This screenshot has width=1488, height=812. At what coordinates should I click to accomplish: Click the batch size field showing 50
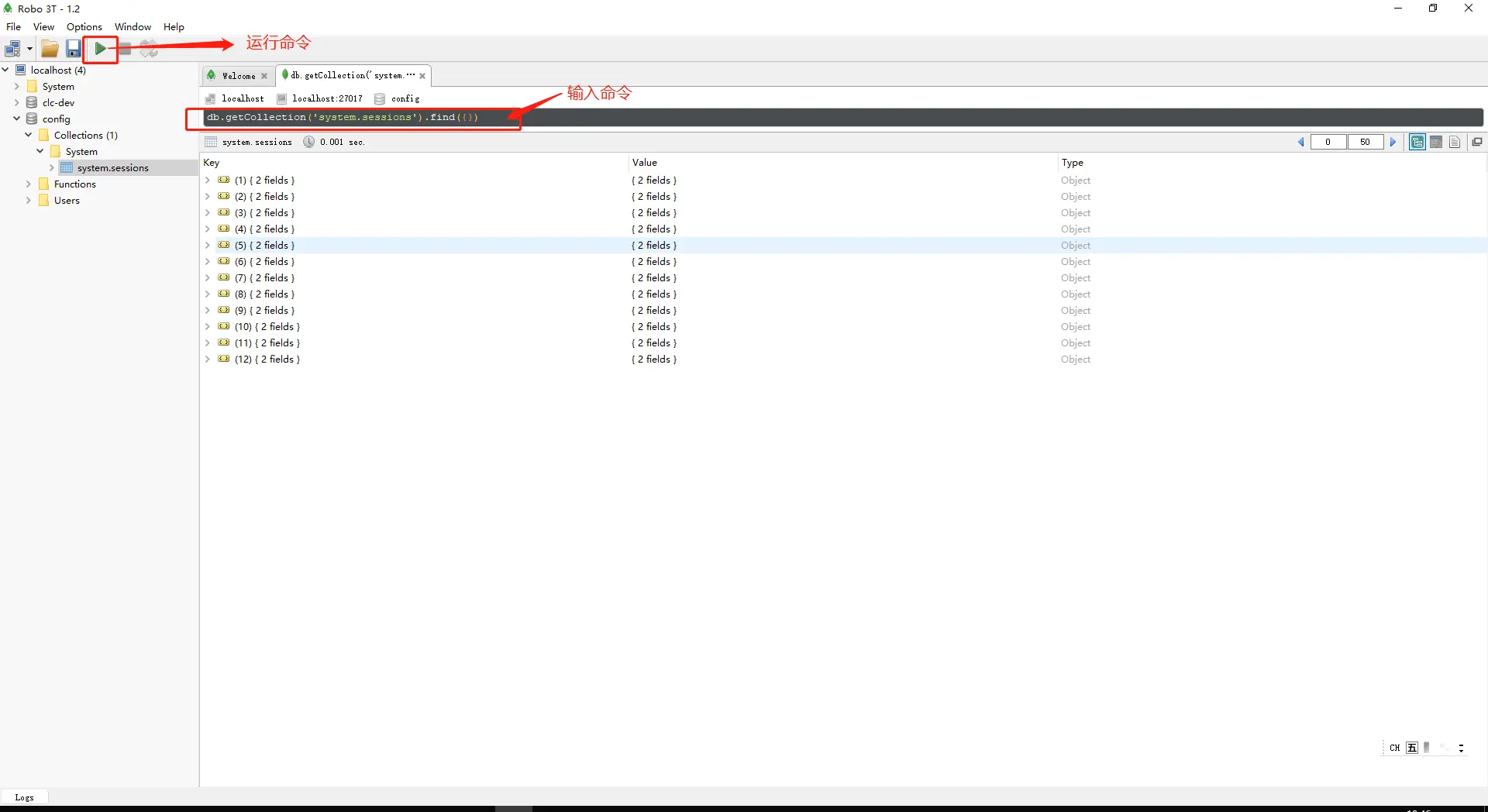pyautogui.click(x=1366, y=142)
